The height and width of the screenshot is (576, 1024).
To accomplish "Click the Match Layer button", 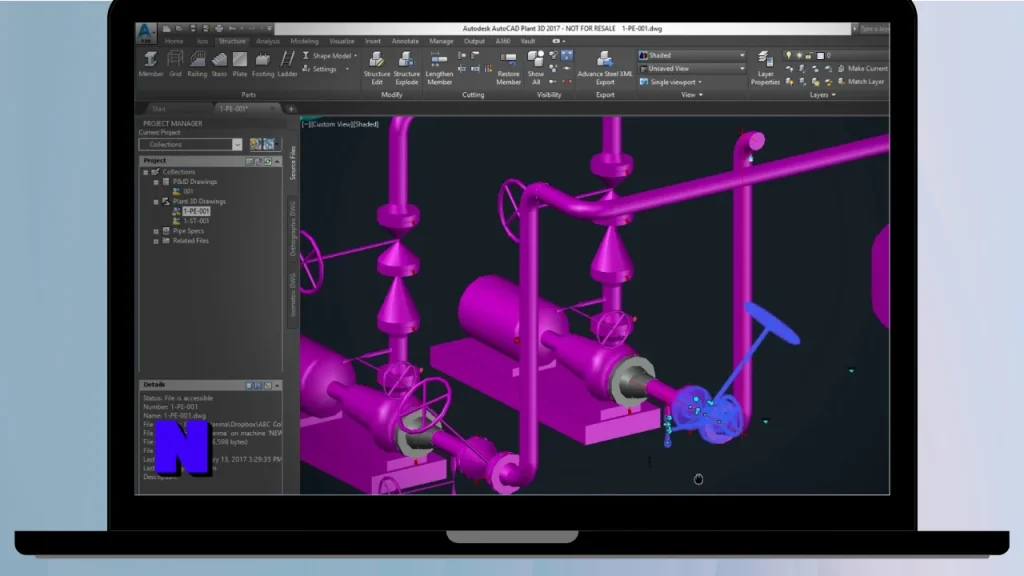I will [x=861, y=82].
